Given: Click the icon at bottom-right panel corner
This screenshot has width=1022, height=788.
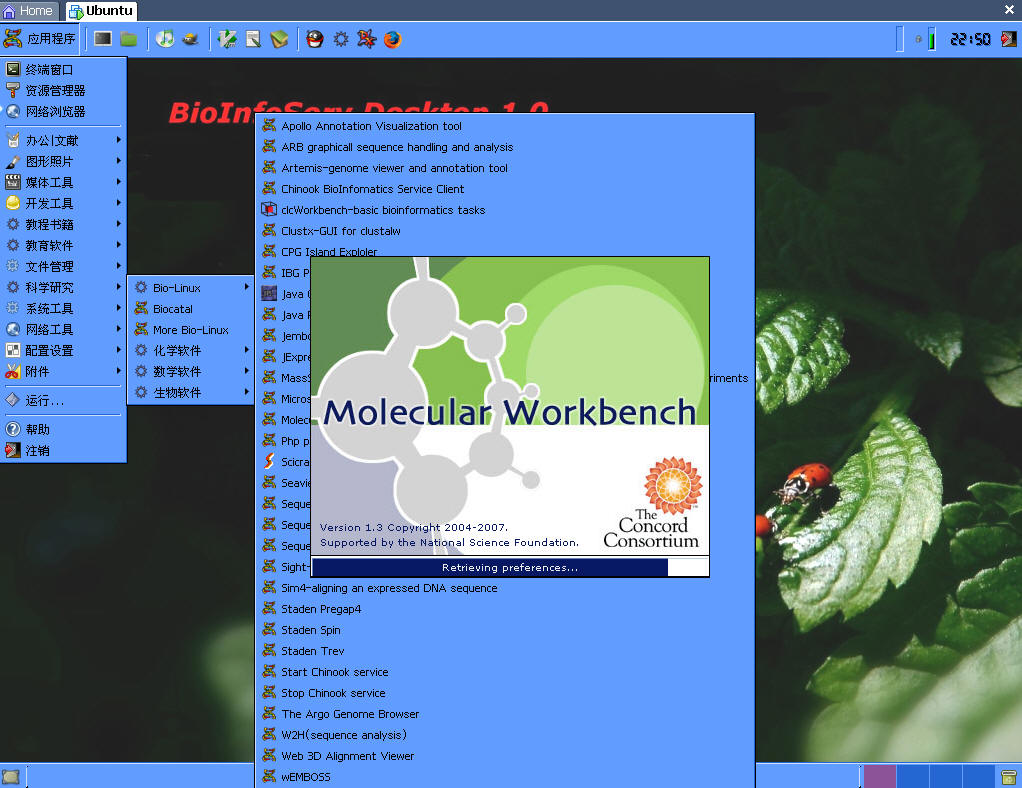Looking at the screenshot, I should [1008, 776].
